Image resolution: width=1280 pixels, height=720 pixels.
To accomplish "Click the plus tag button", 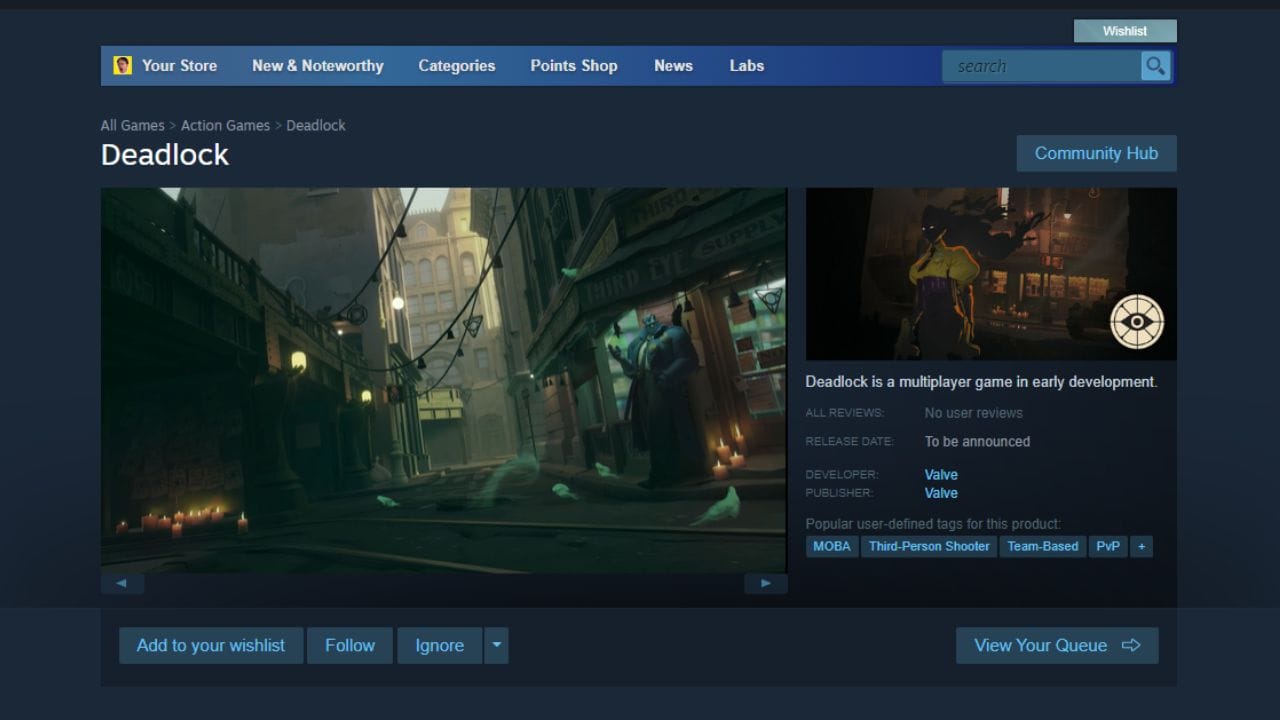I will click(1141, 546).
